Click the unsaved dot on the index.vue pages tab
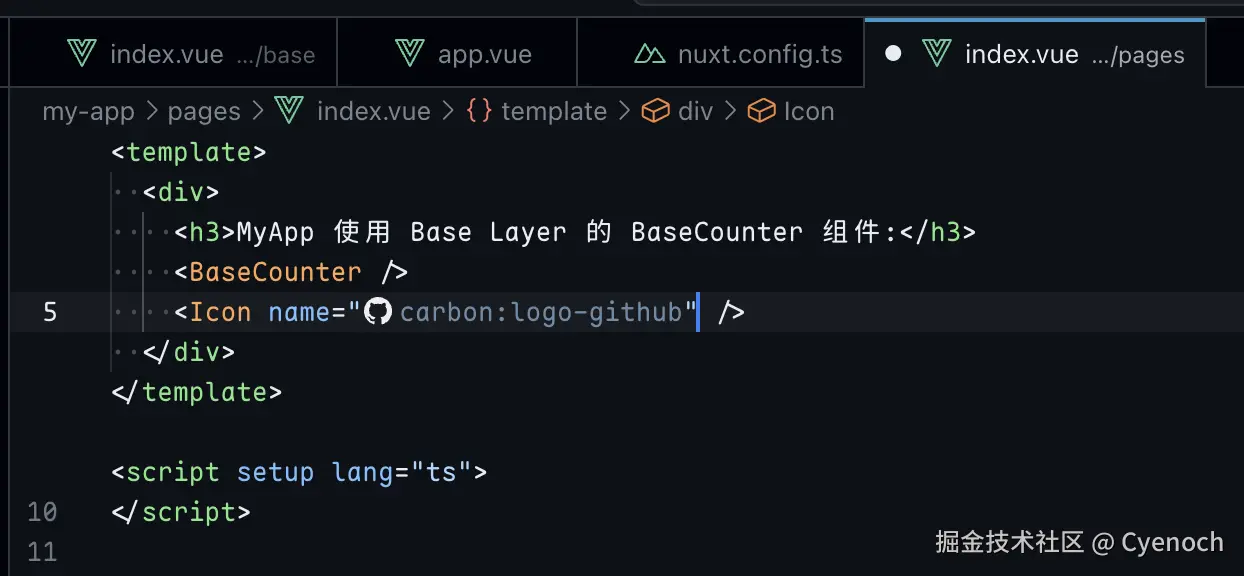Image resolution: width=1244 pixels, height=576 pixels. 893,53
